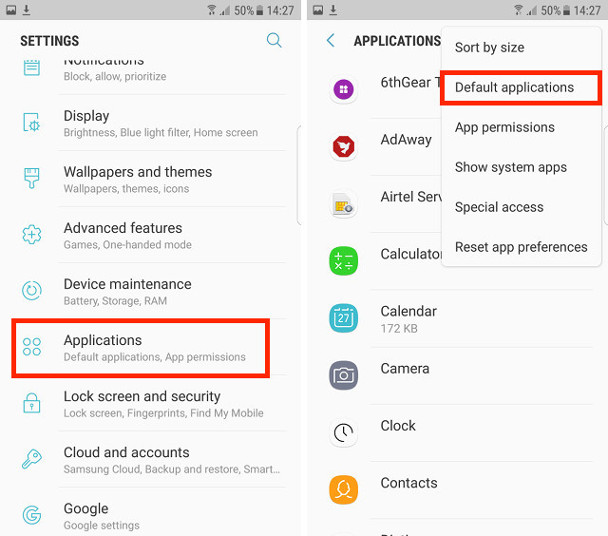The image size is (608, 536).
Task: Open the Display settings icon
Action: pyautogui.click(x=31, y=123)
